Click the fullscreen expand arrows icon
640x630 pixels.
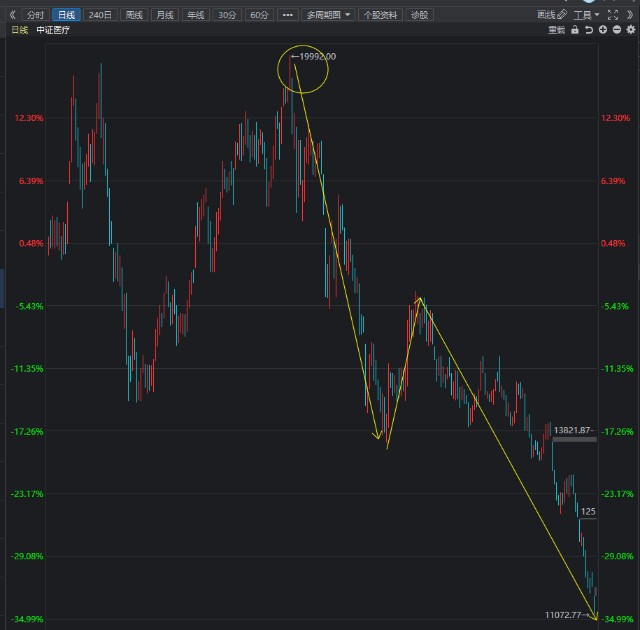613,15
